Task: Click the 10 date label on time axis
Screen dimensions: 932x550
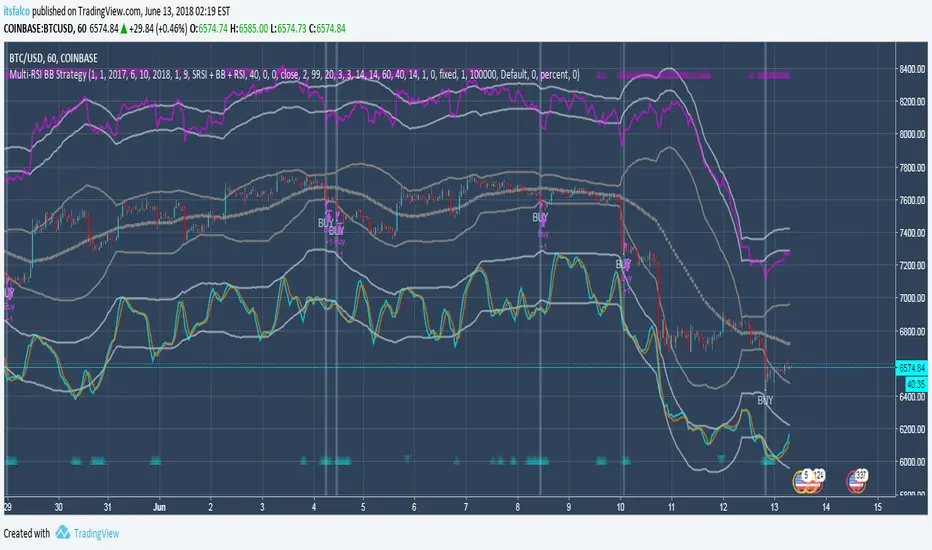Action: [x=621, y=507]
